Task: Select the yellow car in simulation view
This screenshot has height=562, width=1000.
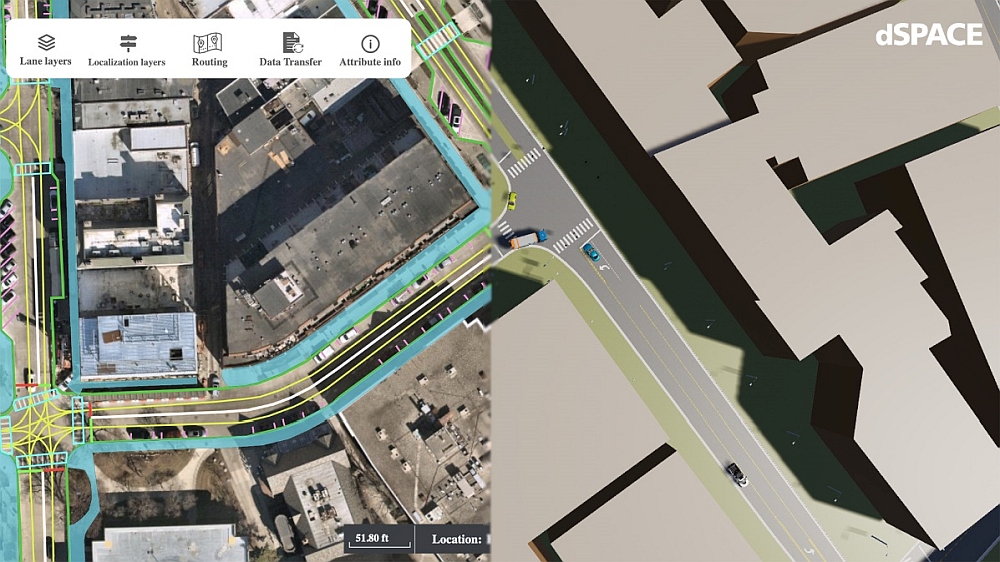Action: coord(511,201)
